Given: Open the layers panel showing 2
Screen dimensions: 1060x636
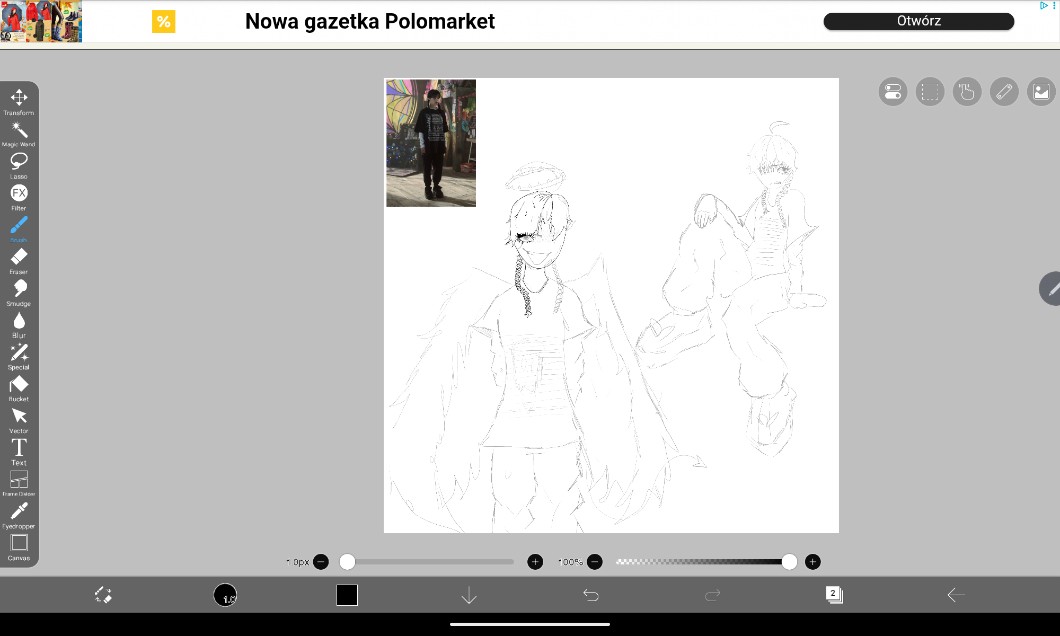Looking at the screenshot, I should (x=834, y=595).
